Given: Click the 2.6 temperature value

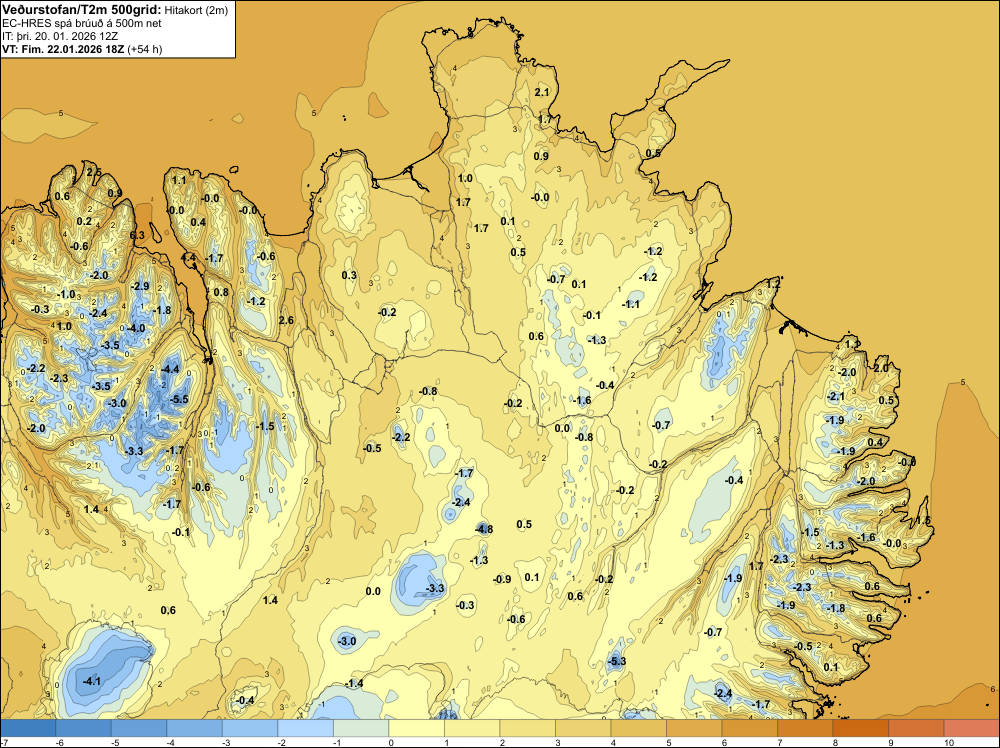Looking at the screenshot, I should 286,320.
